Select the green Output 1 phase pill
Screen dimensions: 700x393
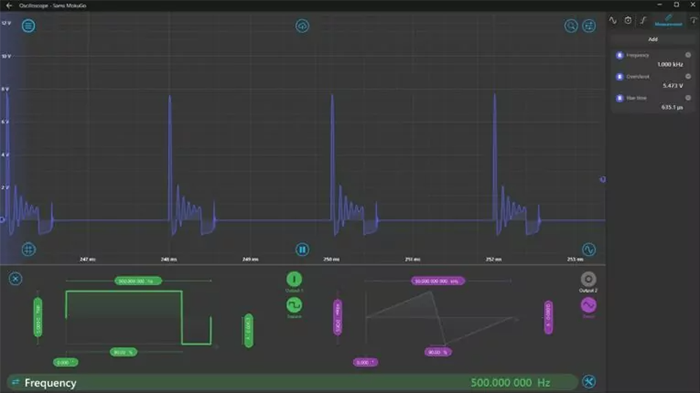(65, 362)
